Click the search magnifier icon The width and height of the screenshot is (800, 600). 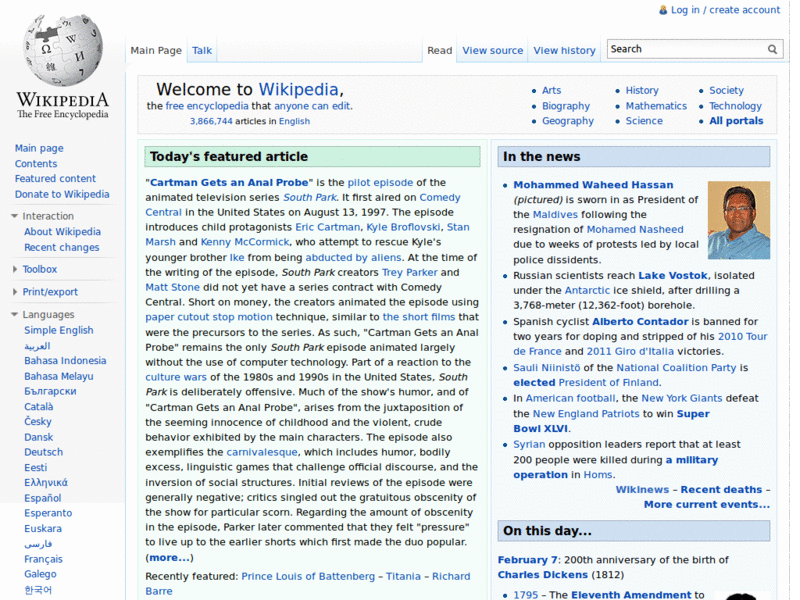[x=772, y=49]
